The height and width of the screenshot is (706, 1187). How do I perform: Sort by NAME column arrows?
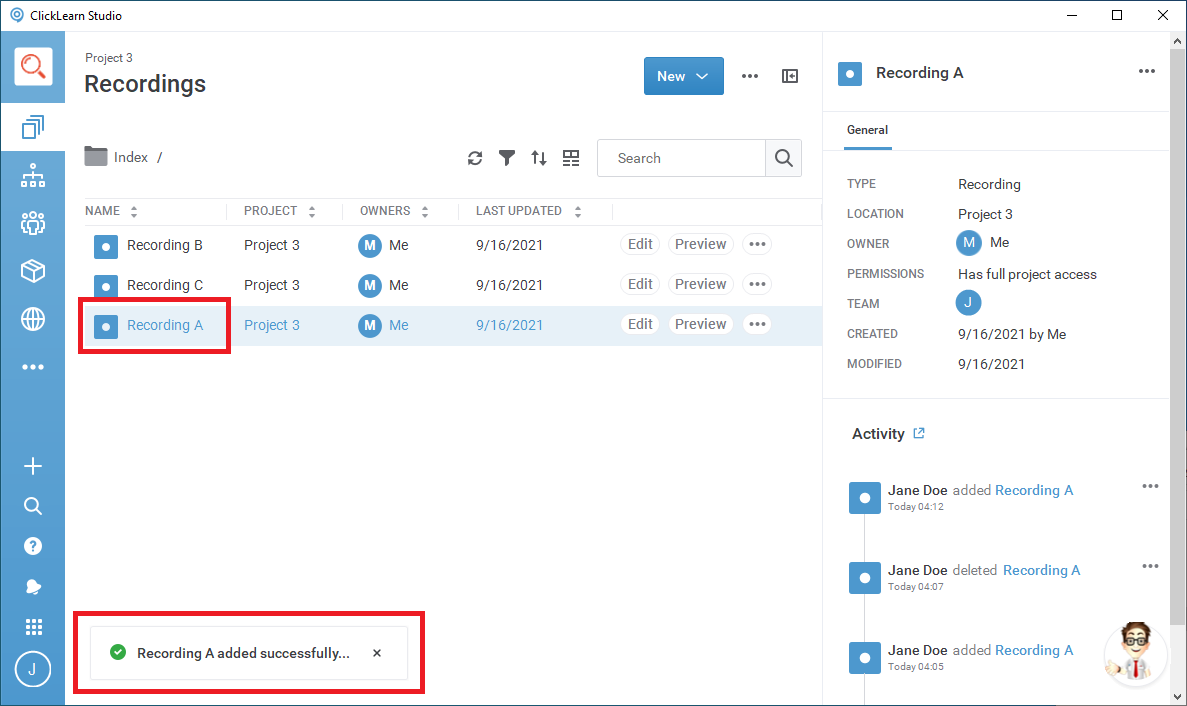(x=134, y=212)
